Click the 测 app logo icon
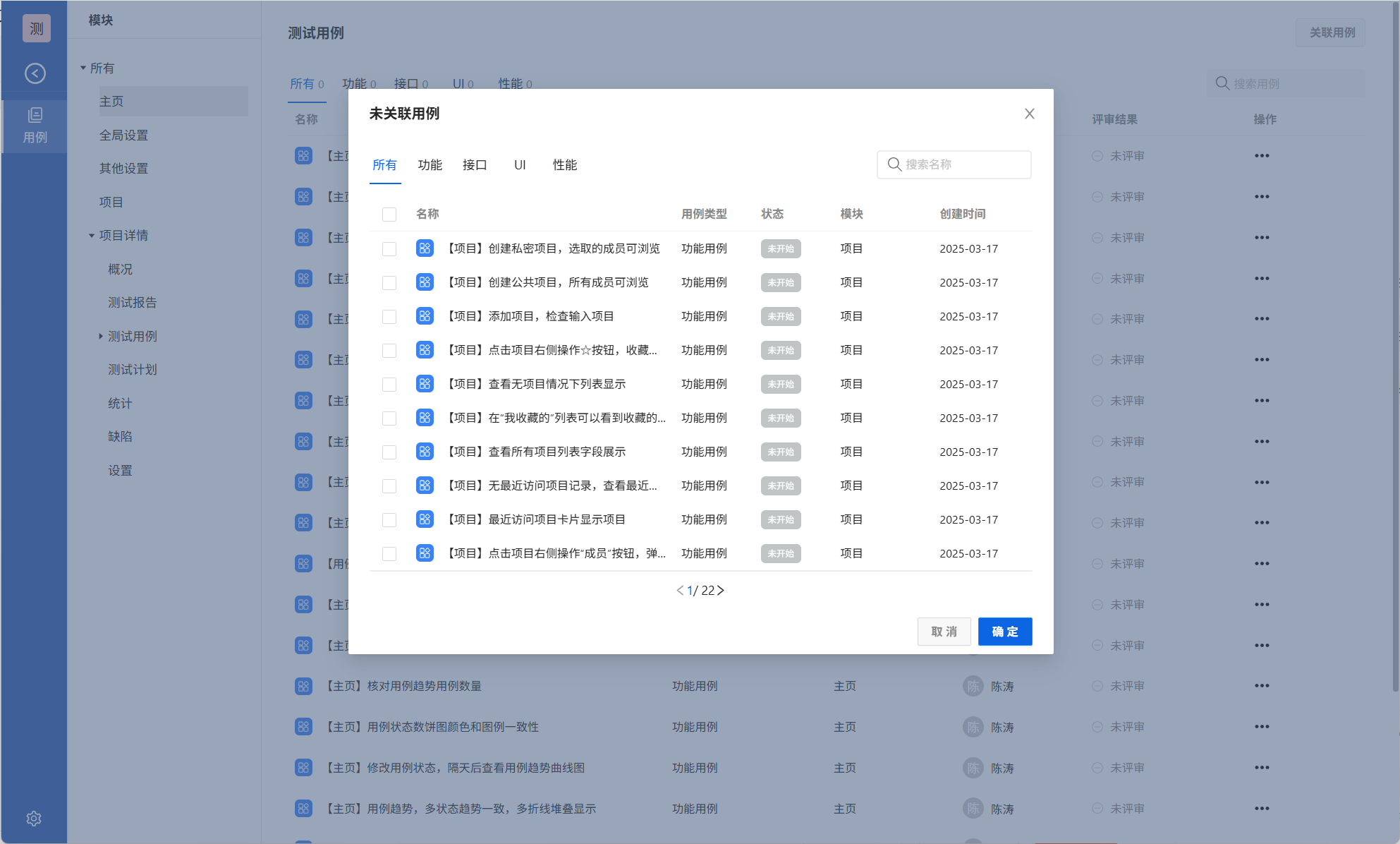Image resolution: width=1400 pixels, height=844 pixels. click(x=37, y=28)
